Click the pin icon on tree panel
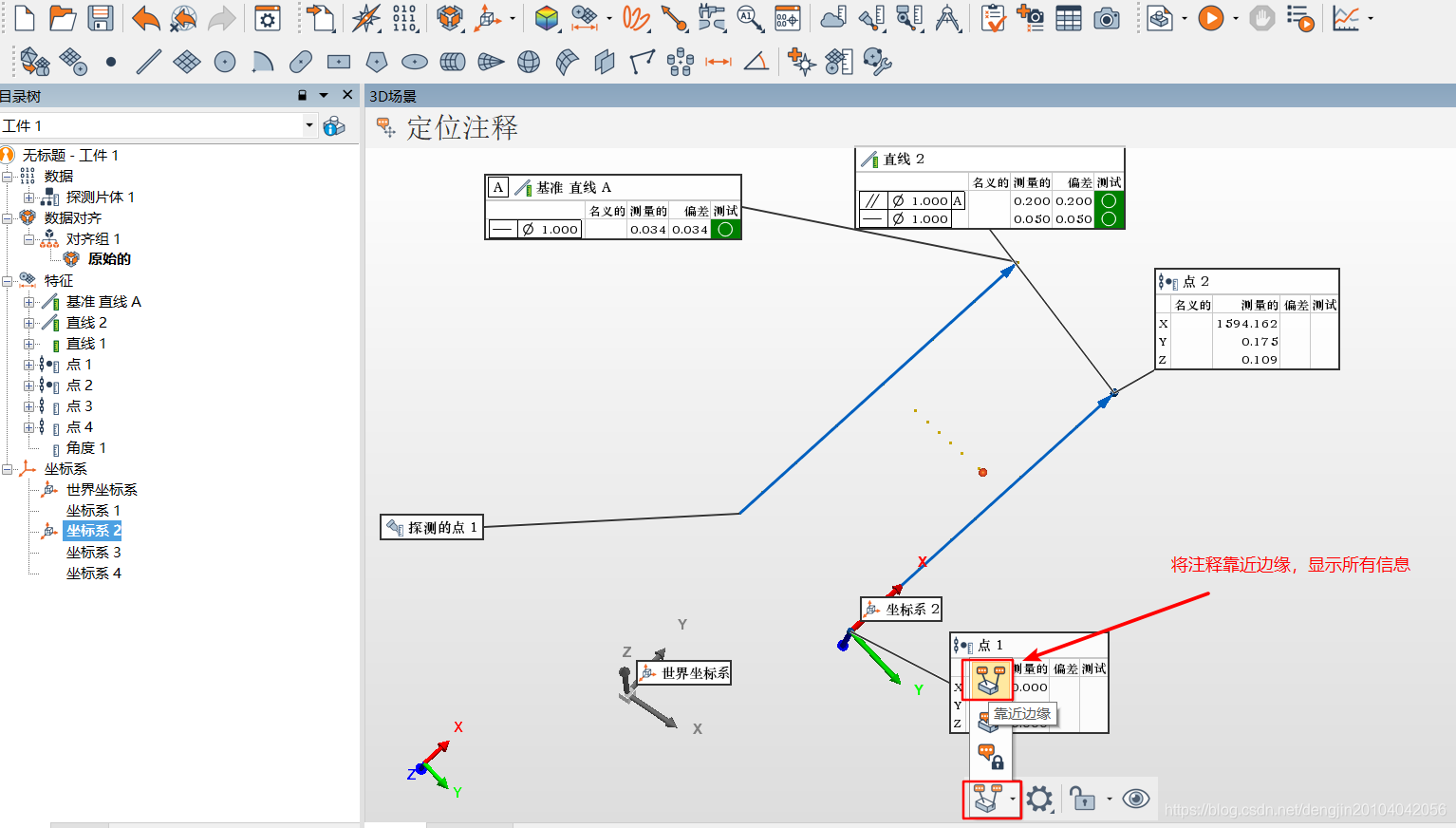This screenshot has width=1456, height=828. coord(303,95)
